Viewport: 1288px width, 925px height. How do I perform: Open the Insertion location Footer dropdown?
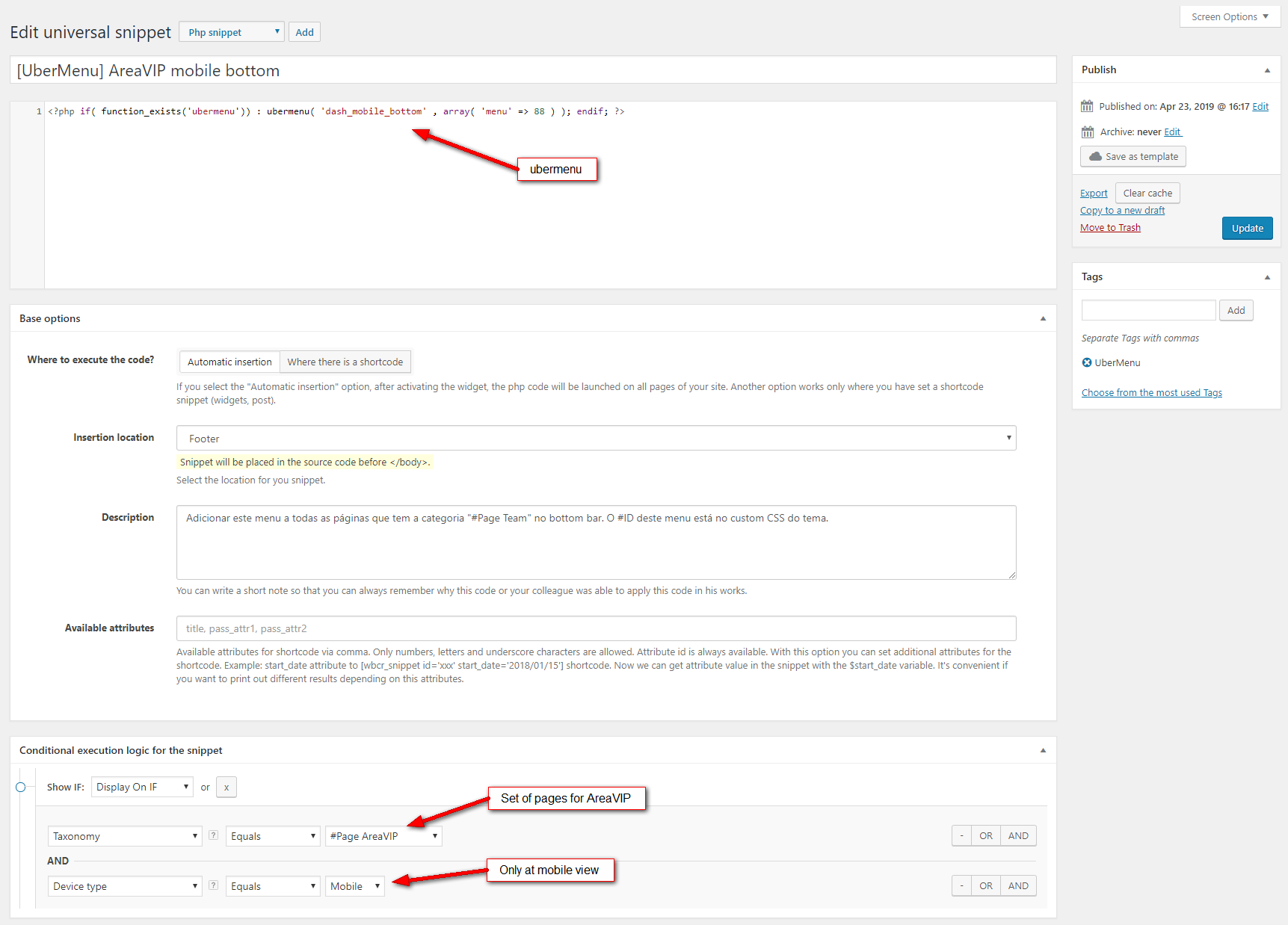(597, 439)
